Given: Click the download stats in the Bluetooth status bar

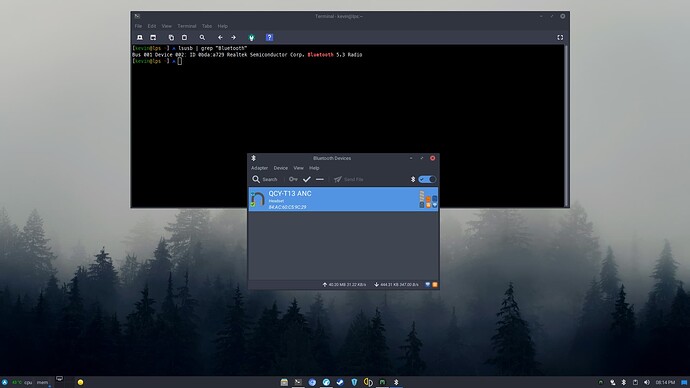Looking at the screenshot, I should 396,285.
